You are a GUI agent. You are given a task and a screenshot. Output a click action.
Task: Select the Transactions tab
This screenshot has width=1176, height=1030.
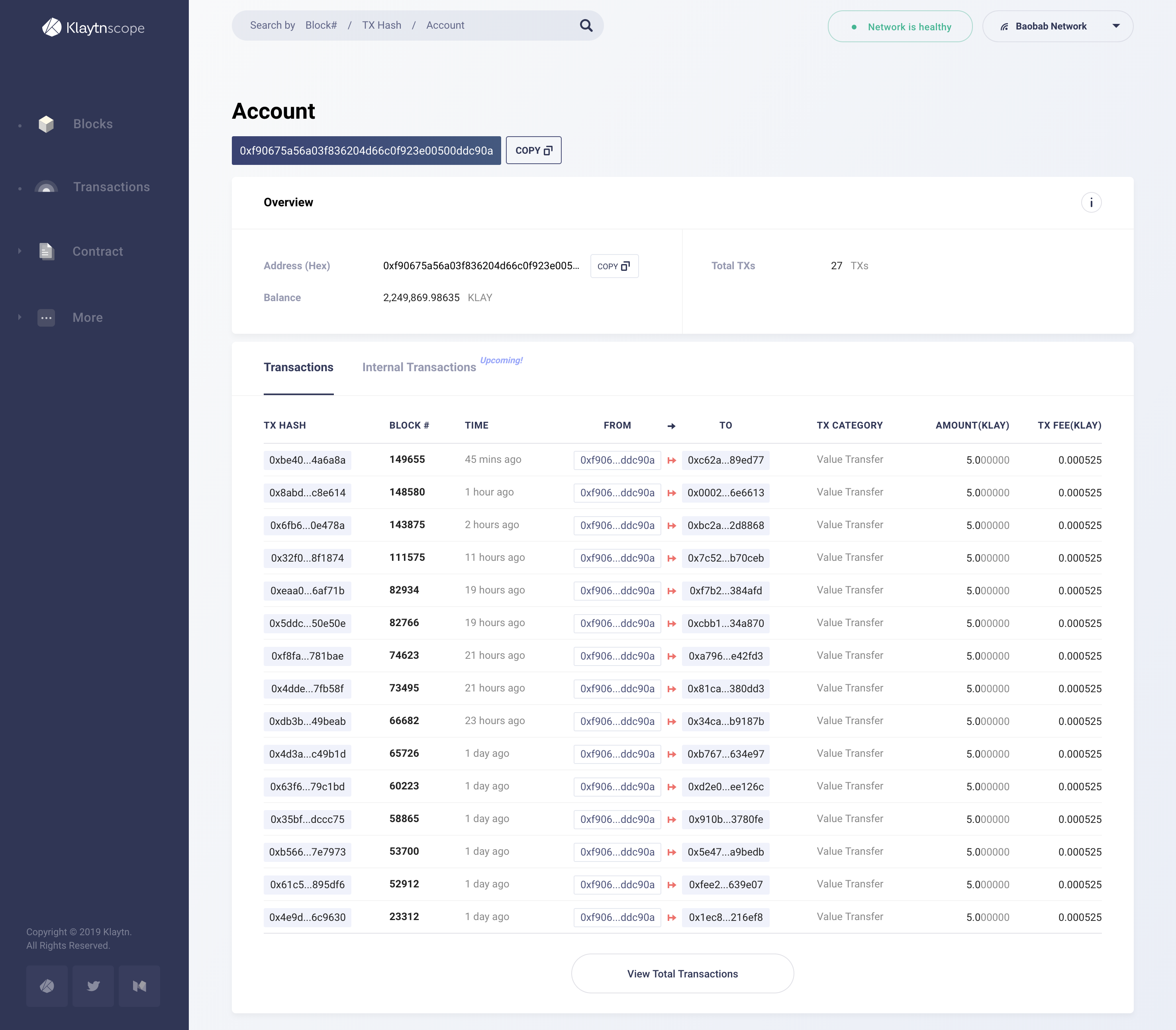pyautogui.click(x=298, y=367)
